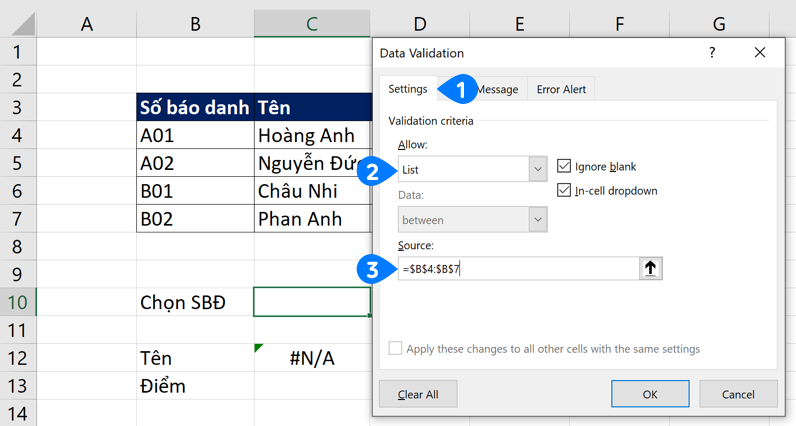The width and height of the screenshot is (796, 426).
Task: Select row 10 header
Action: pos(18,302)
